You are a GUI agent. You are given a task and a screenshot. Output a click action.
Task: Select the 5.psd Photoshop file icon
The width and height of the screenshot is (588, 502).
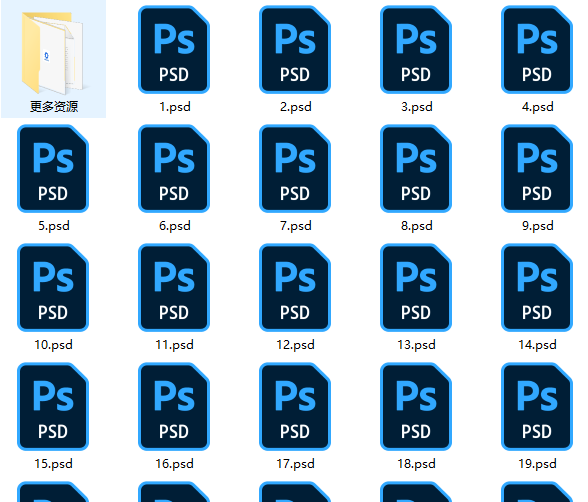pyautogui.click(x=53, y=168)
